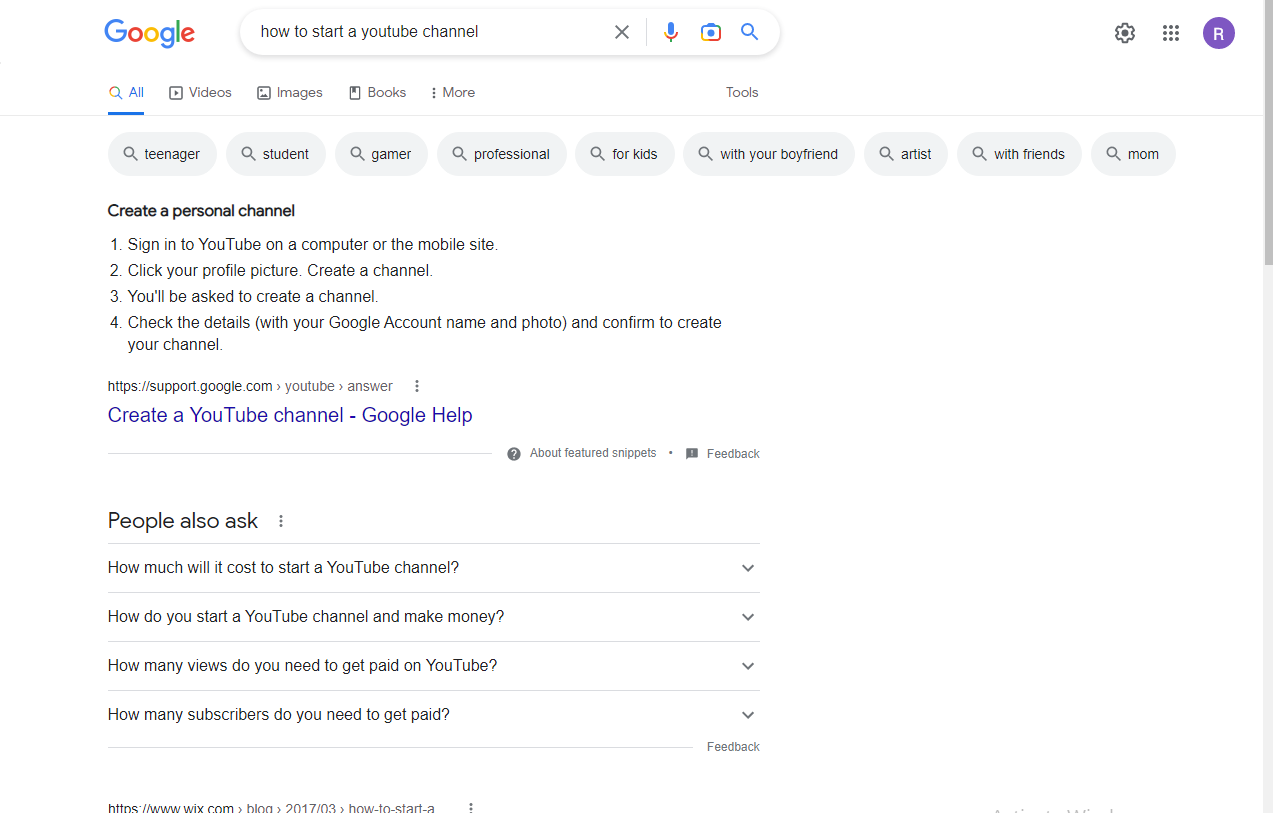Refine search with the 'professional' chip
This screenshot has width=1273, height=813.
tap(502, 154)
